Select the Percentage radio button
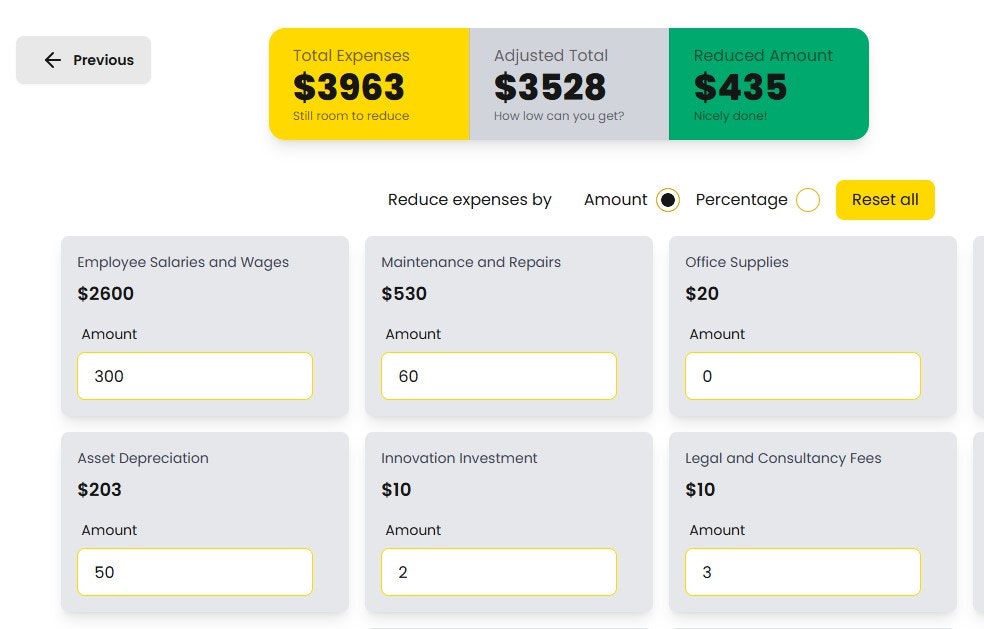The height and width of the screenshot is (629, 984). pos(808,200)
